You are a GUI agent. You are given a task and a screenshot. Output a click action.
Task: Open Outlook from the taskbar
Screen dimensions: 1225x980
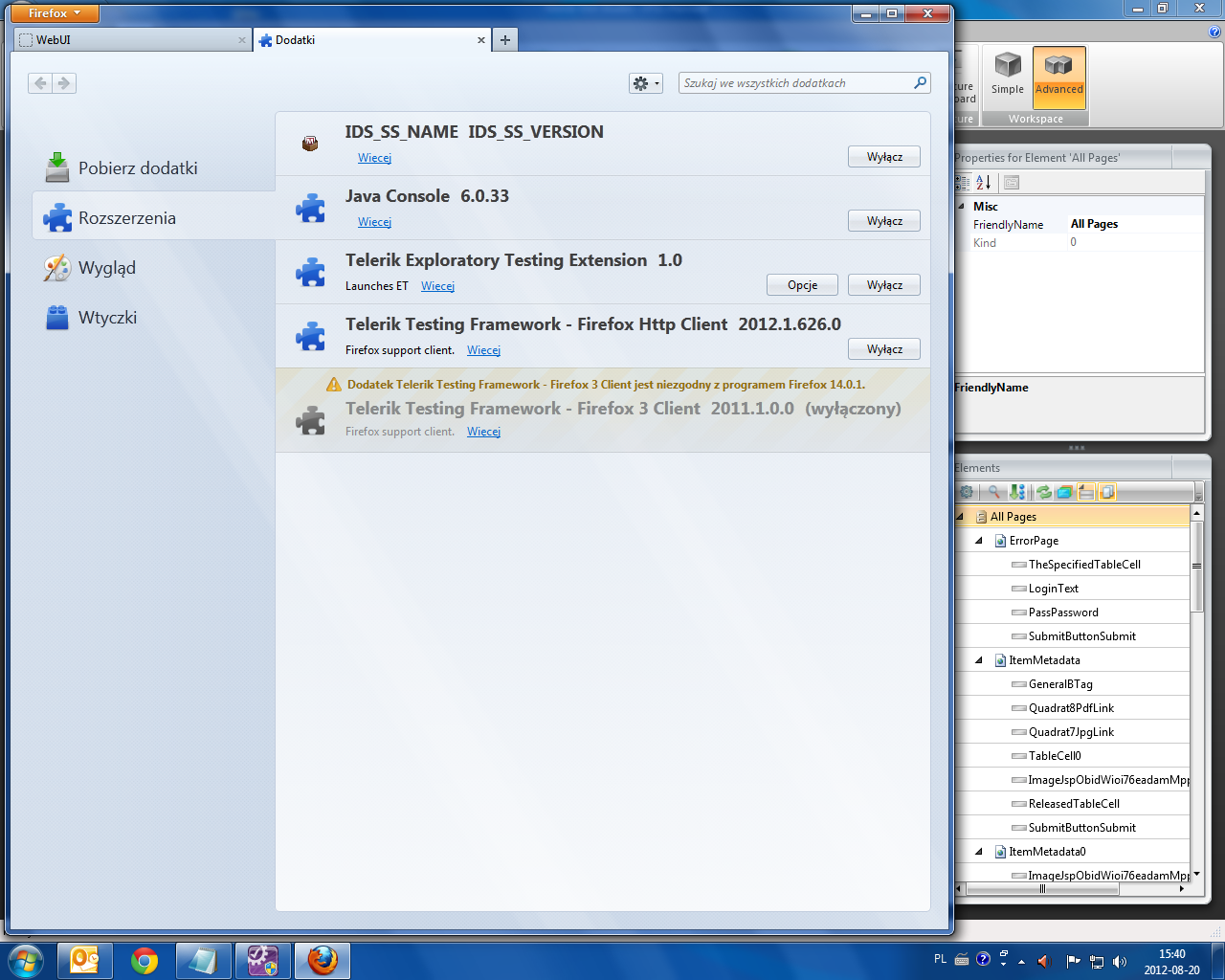click(85, 960)
